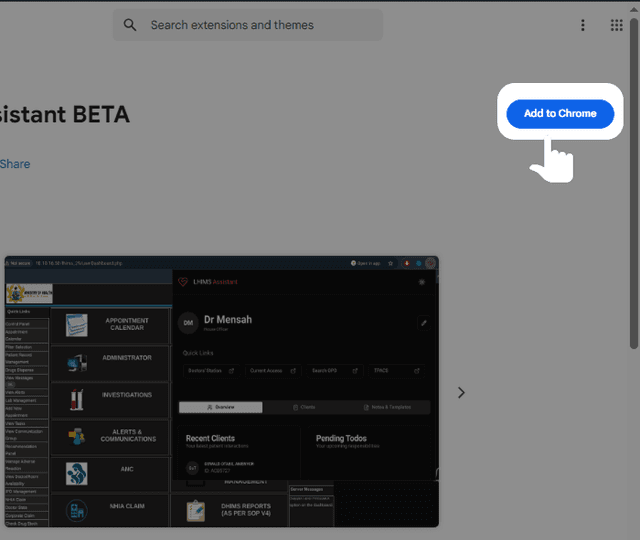Screen dimensions: 640x540
Task: Click the Administrator icon in screenshot
Action: click(x=77, y=362)
